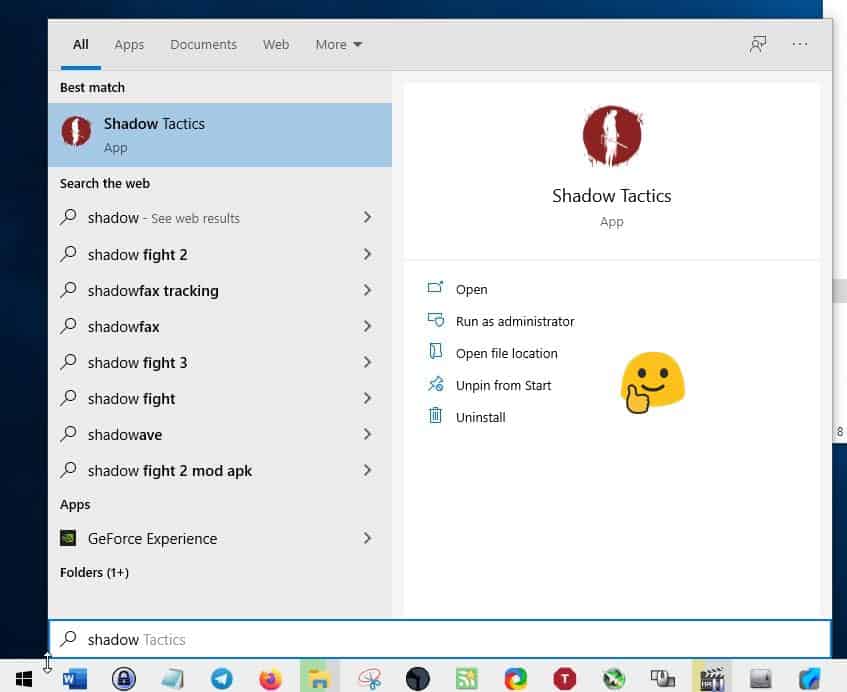Switch to the Documents tab

coord(204,44)
